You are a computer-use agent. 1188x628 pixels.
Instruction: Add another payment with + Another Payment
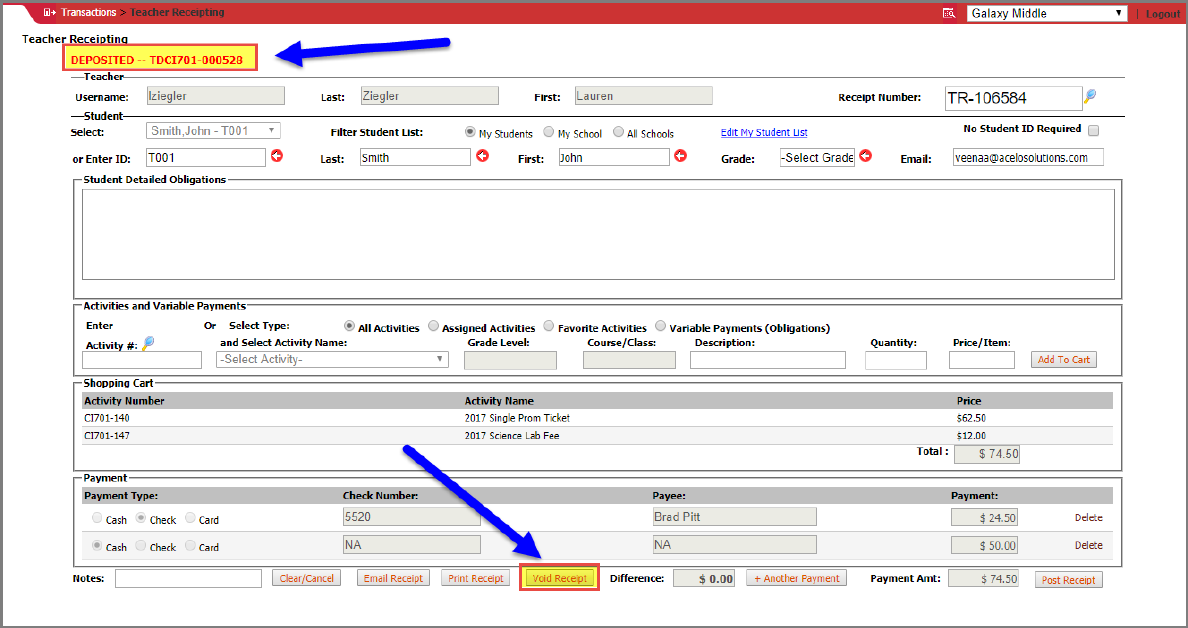pos(796,578)
